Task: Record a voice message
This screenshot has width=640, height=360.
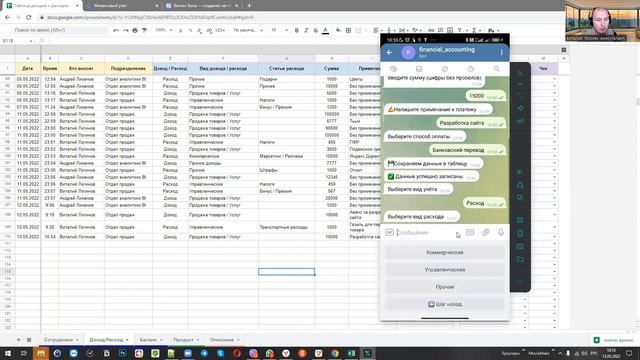Action: (501, 232)
